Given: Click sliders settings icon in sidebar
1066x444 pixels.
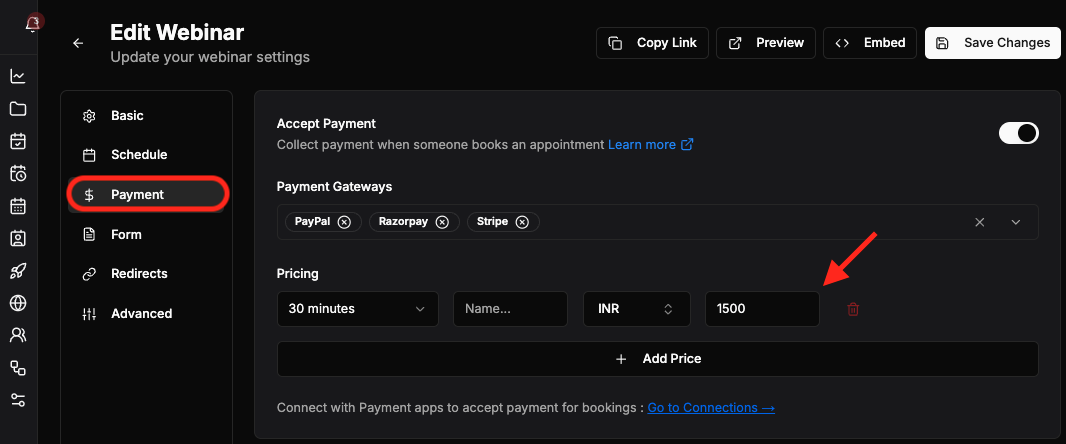Looking at the screenshot, I should click(x=18, y=400).
